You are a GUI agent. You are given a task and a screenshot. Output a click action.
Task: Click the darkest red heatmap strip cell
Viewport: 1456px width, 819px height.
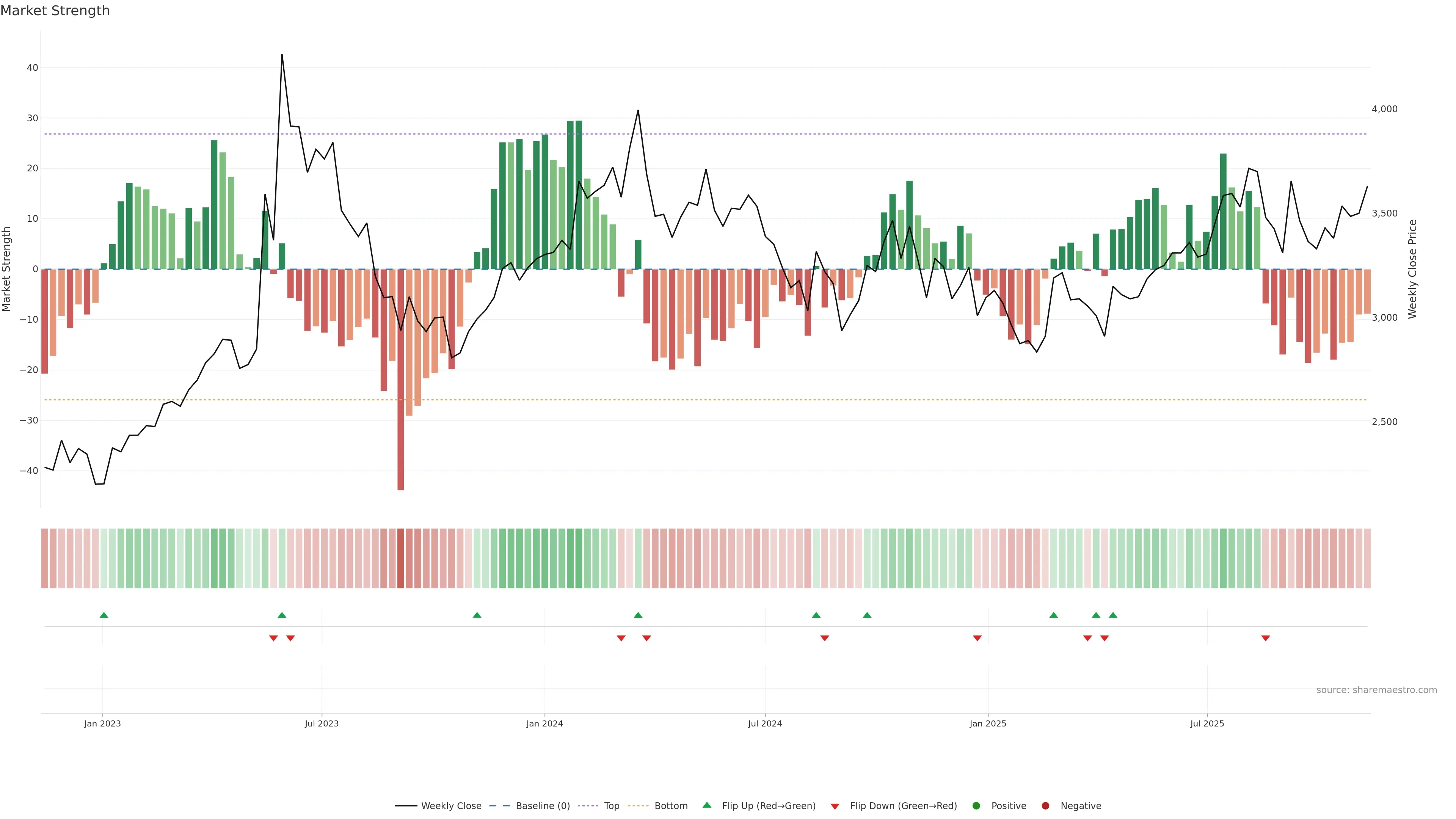401,558
